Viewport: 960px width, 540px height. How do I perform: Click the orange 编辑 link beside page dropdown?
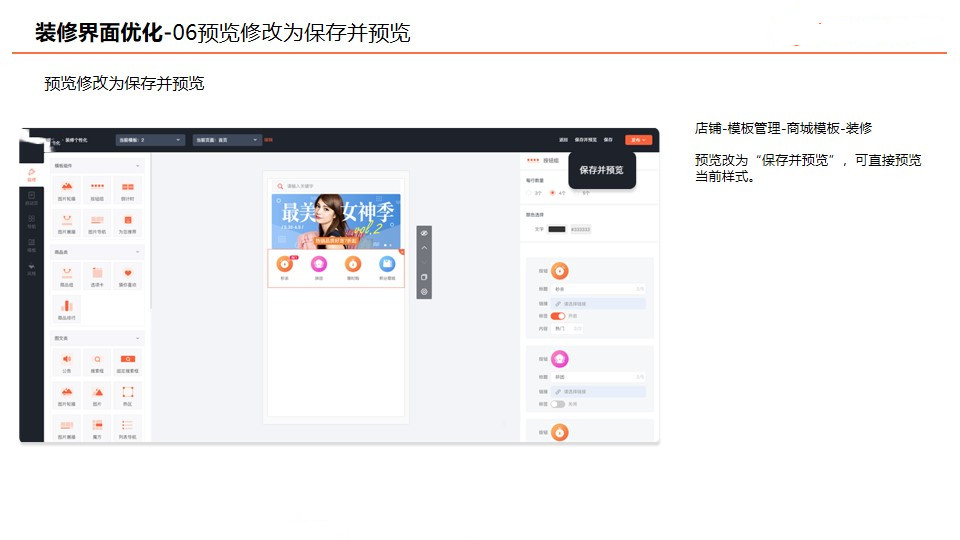click(268, 140)
